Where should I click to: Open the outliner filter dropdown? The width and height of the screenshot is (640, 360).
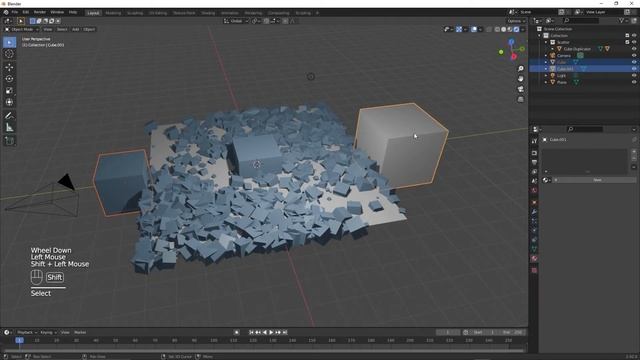624,20
